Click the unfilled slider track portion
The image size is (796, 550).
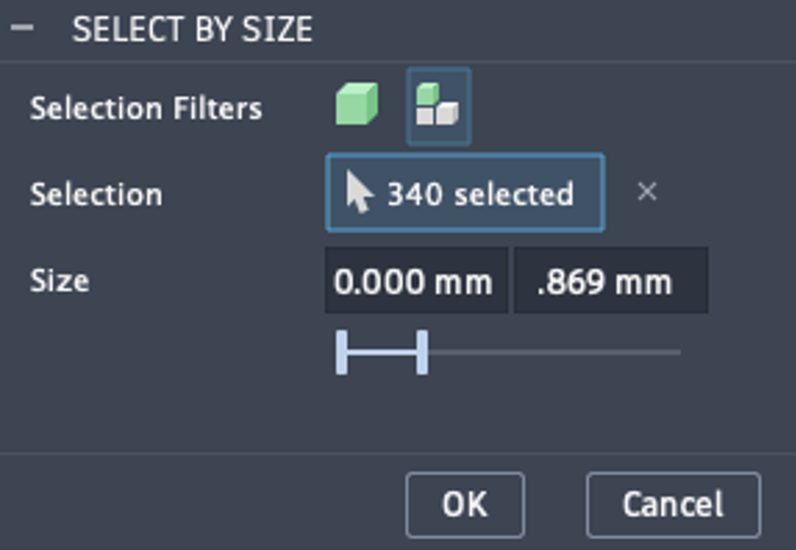click(555, 352)
